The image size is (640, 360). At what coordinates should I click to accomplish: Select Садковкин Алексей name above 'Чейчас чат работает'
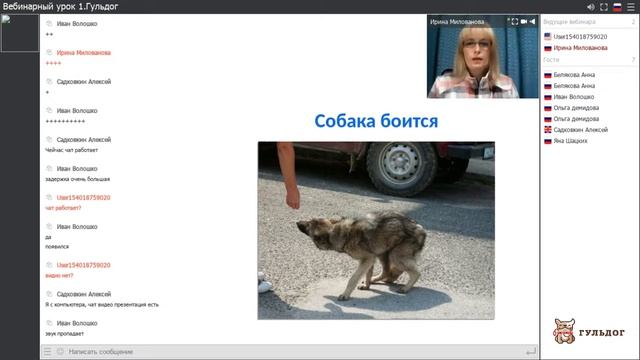click(x=84, y=140)
